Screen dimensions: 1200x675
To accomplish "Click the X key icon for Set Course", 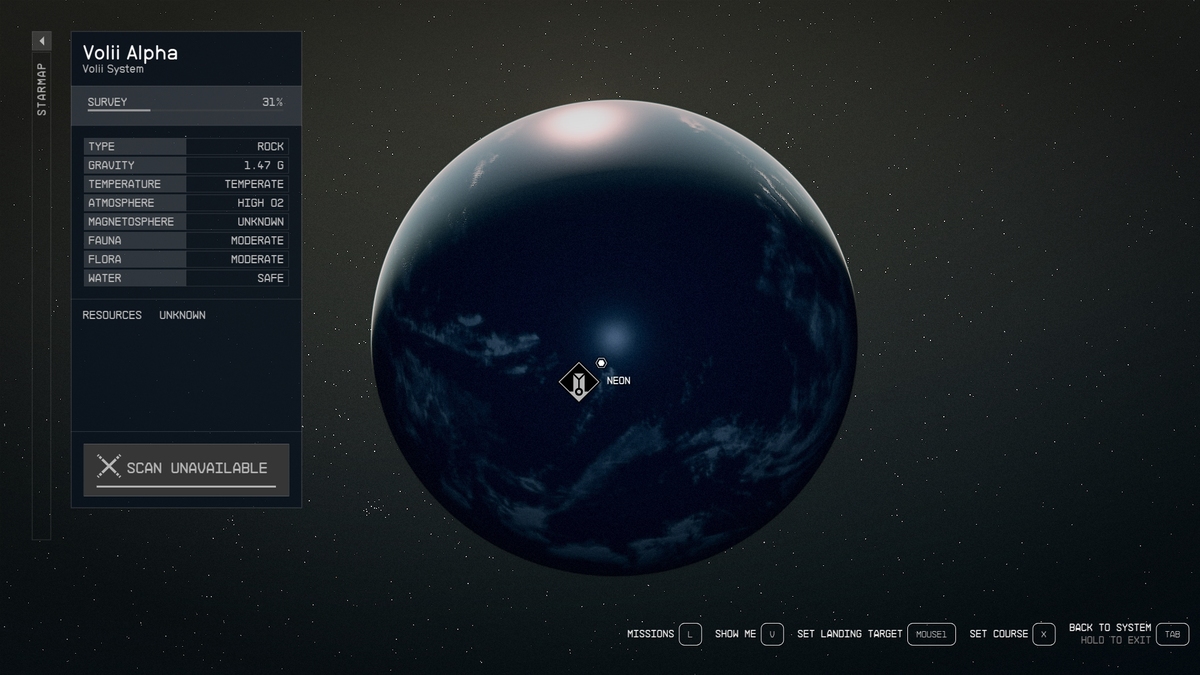I will coord(1043,634).
